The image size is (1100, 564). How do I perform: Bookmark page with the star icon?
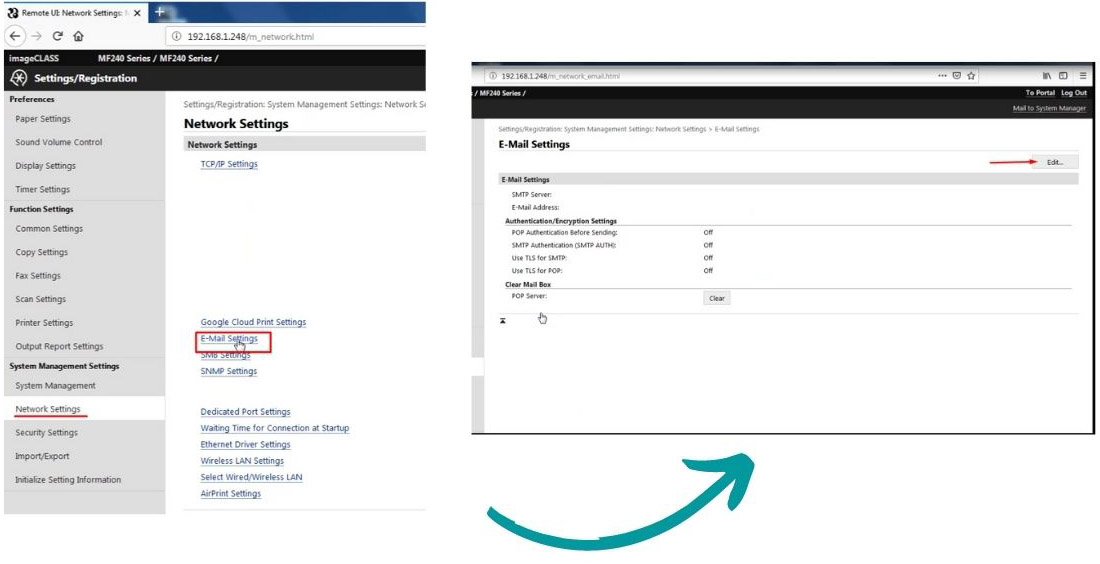(x=971, y=76)
